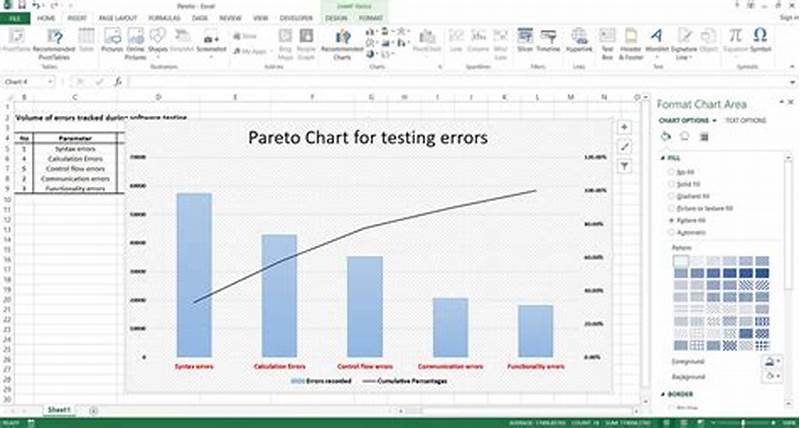Click the Chart Styles brush button
800x428 pixels.
tap(624, 147)
